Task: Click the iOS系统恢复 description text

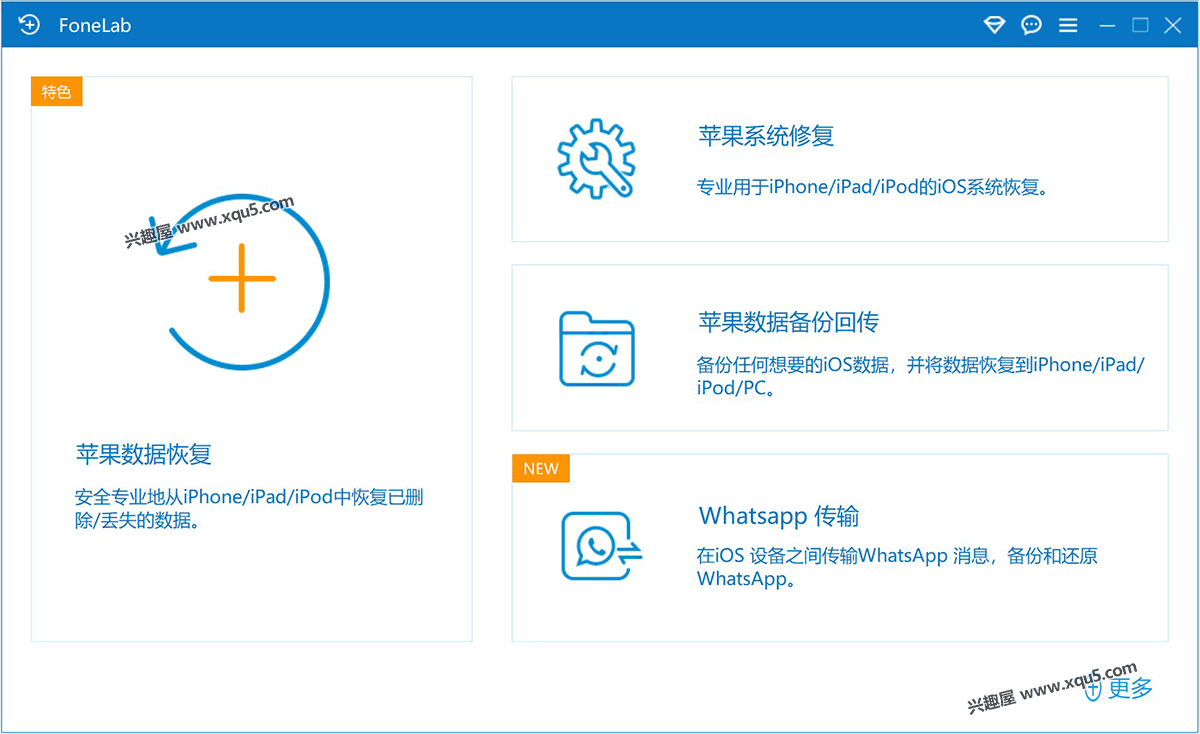Action: coord(874,187)
